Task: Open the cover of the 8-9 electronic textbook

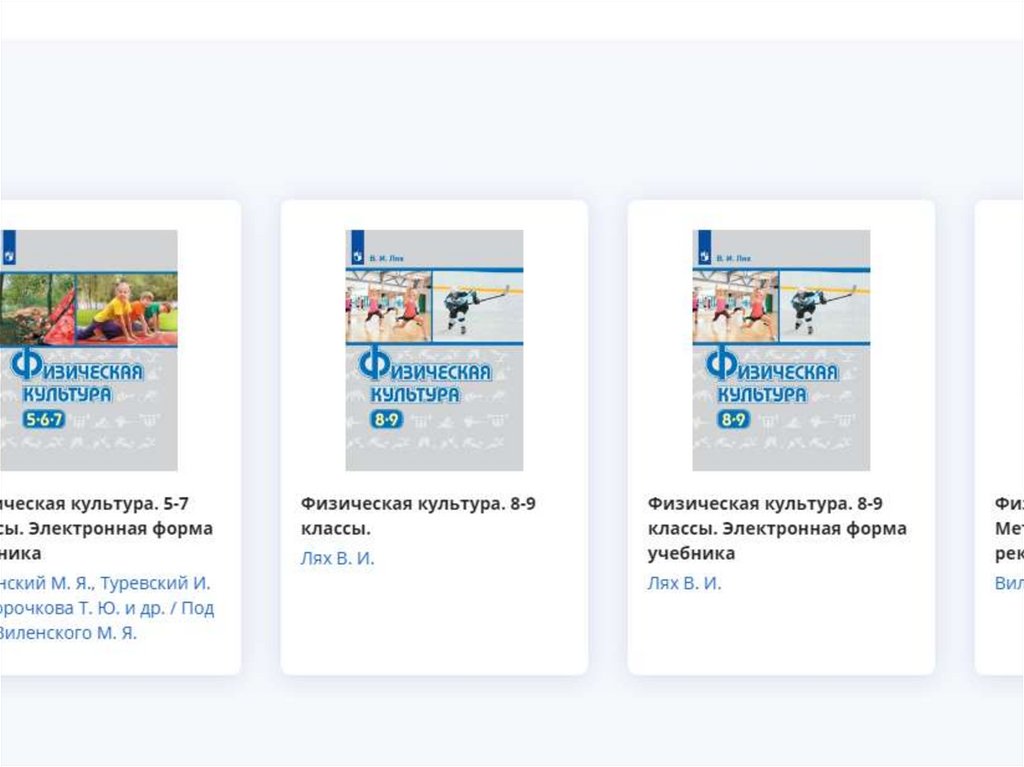Action: (x=781, y=350)
